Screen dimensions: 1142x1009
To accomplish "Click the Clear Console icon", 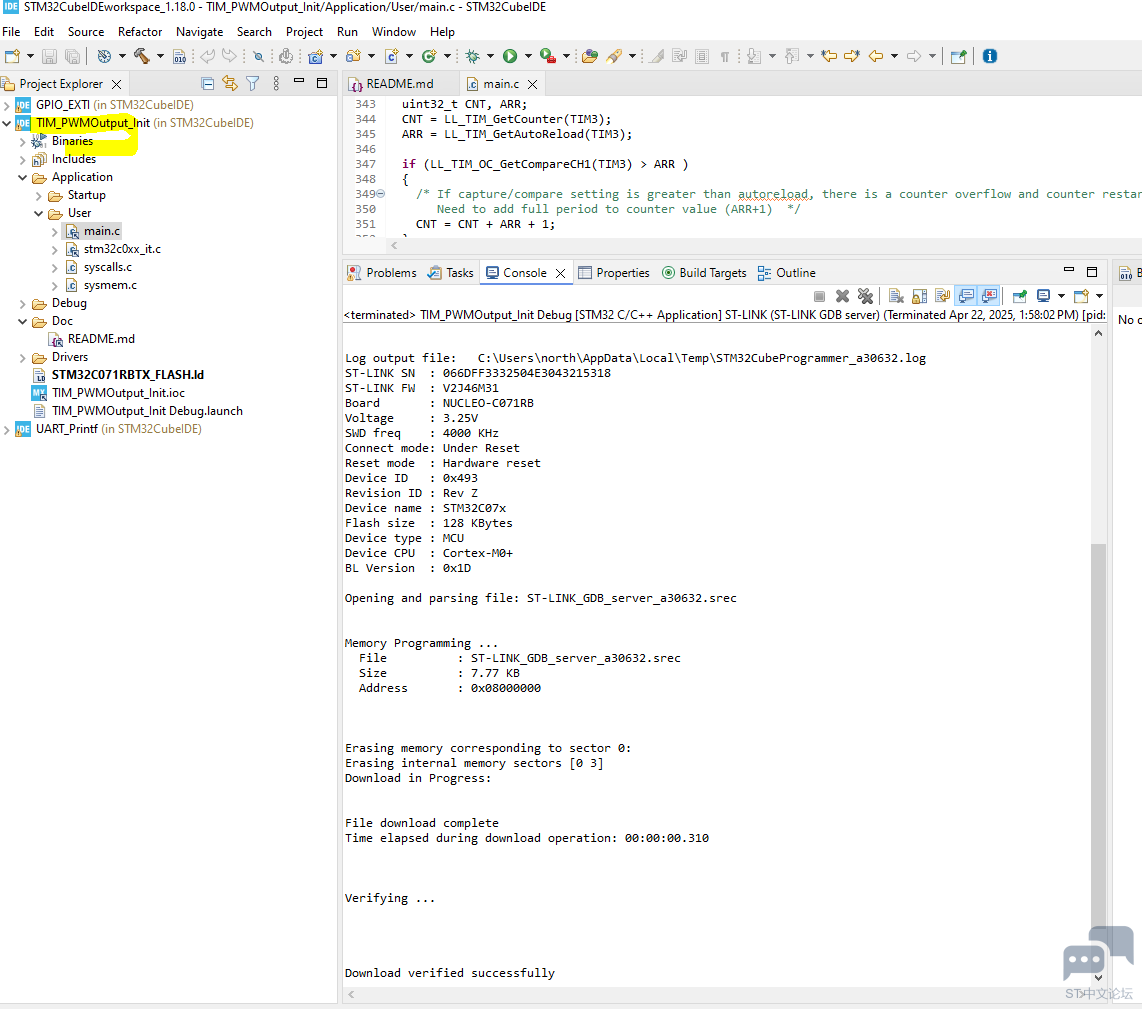I will click(897, 296).
